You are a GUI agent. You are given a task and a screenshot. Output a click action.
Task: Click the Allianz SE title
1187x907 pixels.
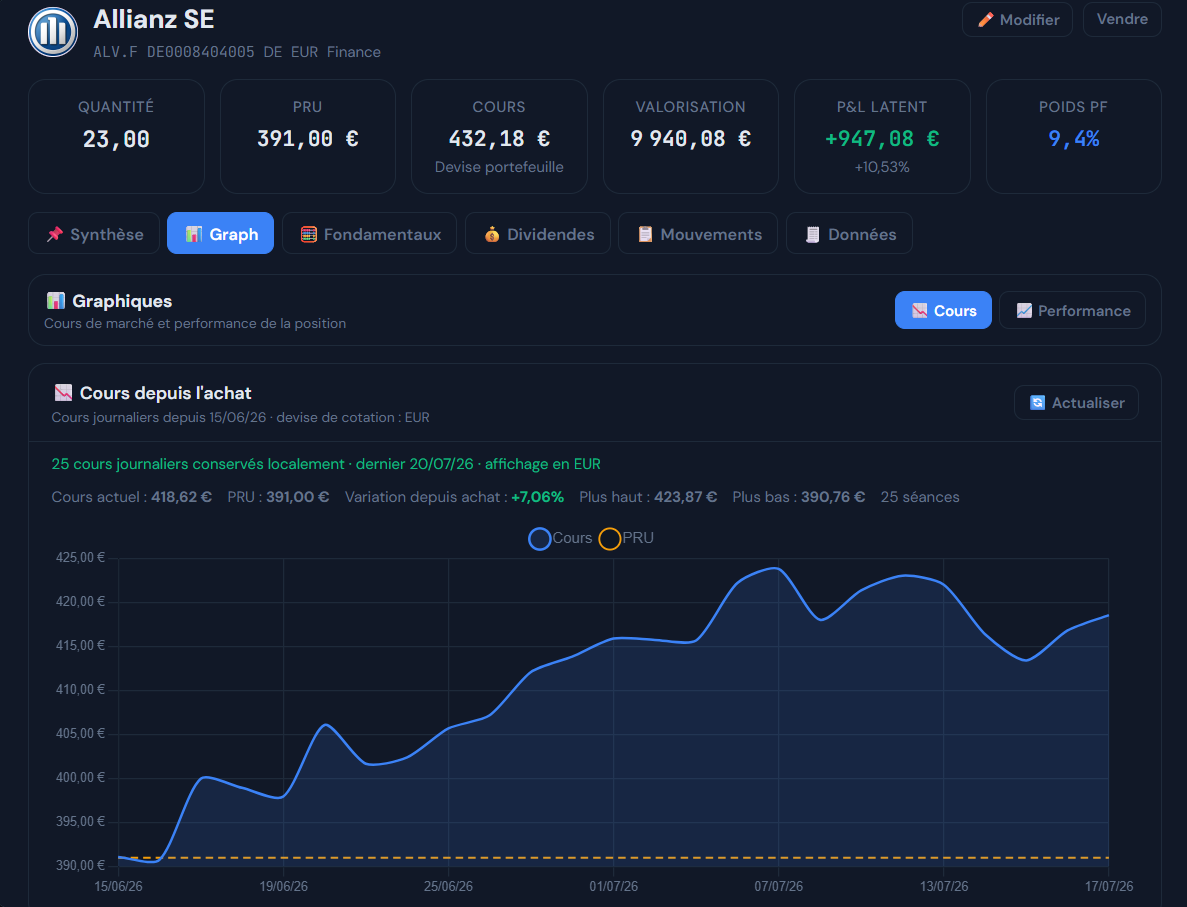[154, 20]
